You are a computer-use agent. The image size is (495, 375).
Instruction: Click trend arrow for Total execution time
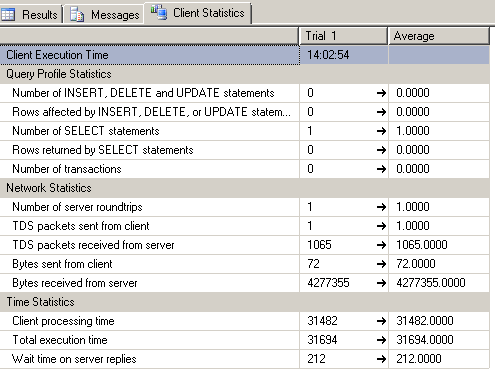[x=381, y=340]
